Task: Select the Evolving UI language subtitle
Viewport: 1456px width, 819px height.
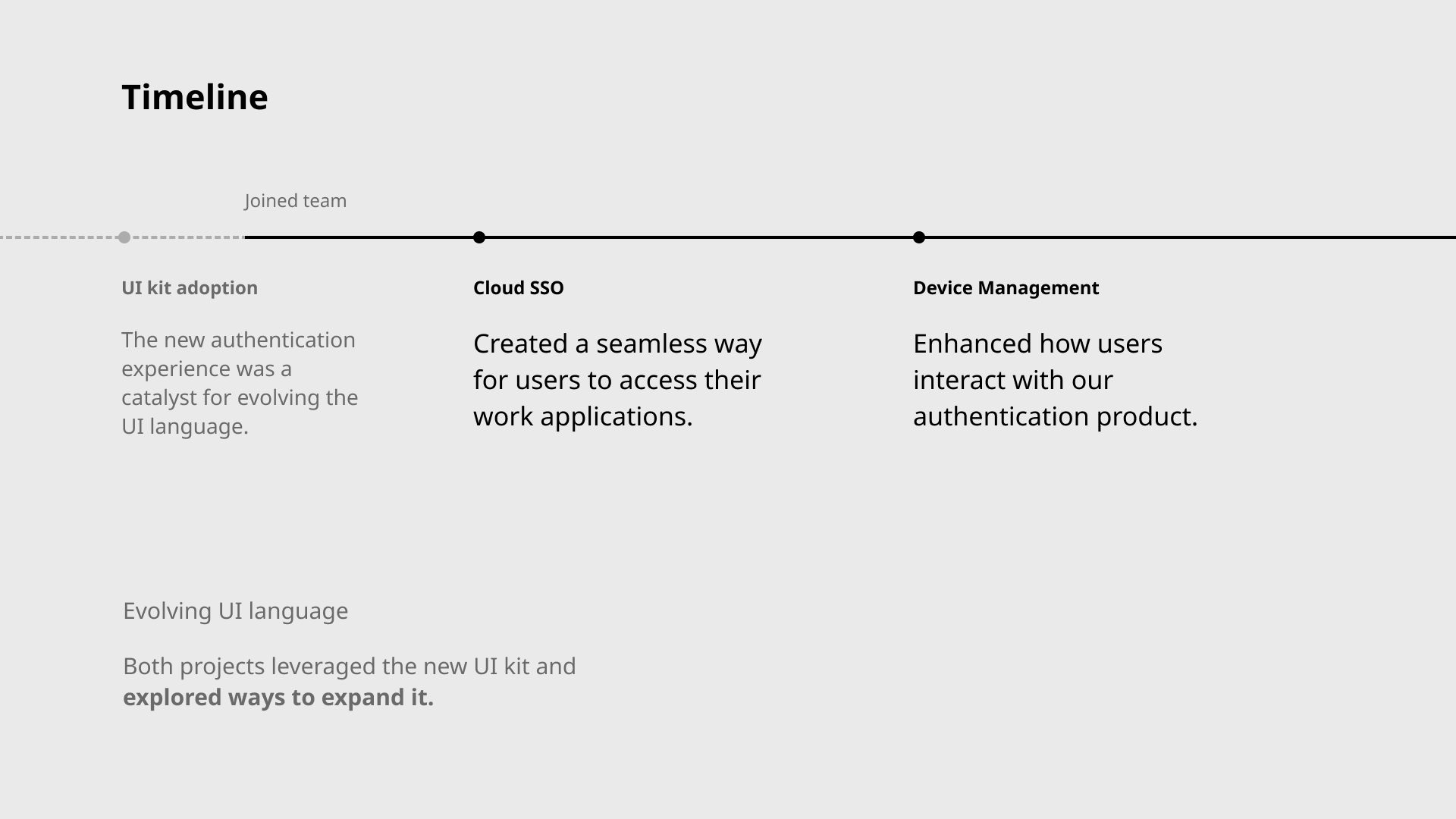Action: coord(235,611)
